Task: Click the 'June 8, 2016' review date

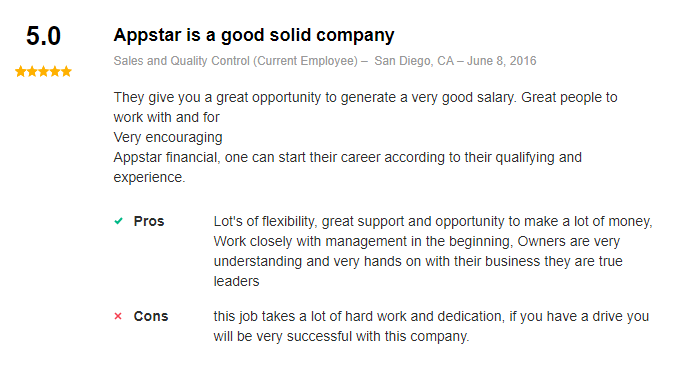Action: pos(502,61)
